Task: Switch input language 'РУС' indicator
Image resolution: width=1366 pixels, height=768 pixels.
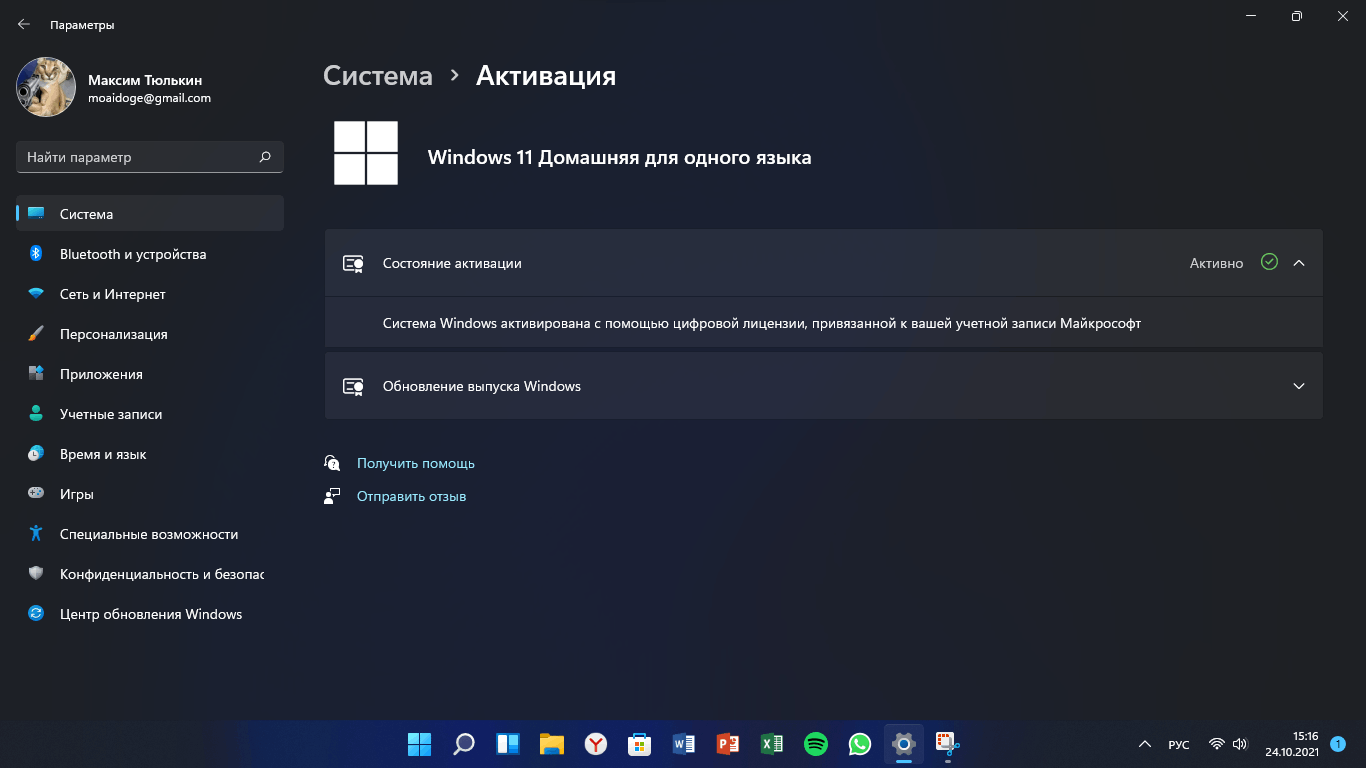Action: tap(1179, 745)
